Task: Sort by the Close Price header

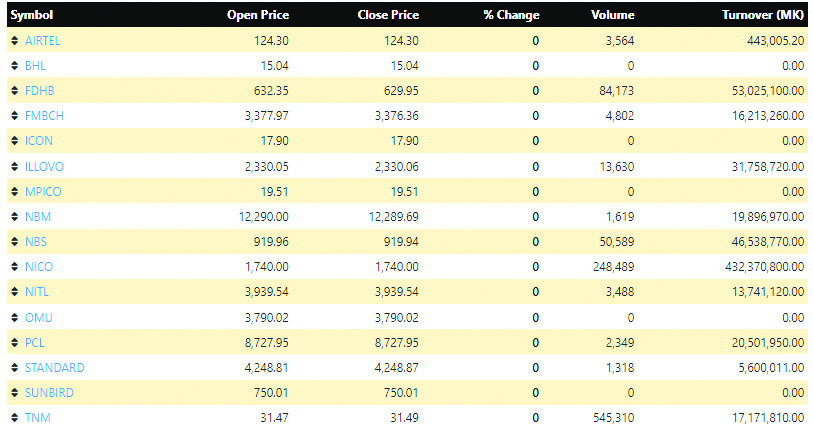Action: click(388, 15)
